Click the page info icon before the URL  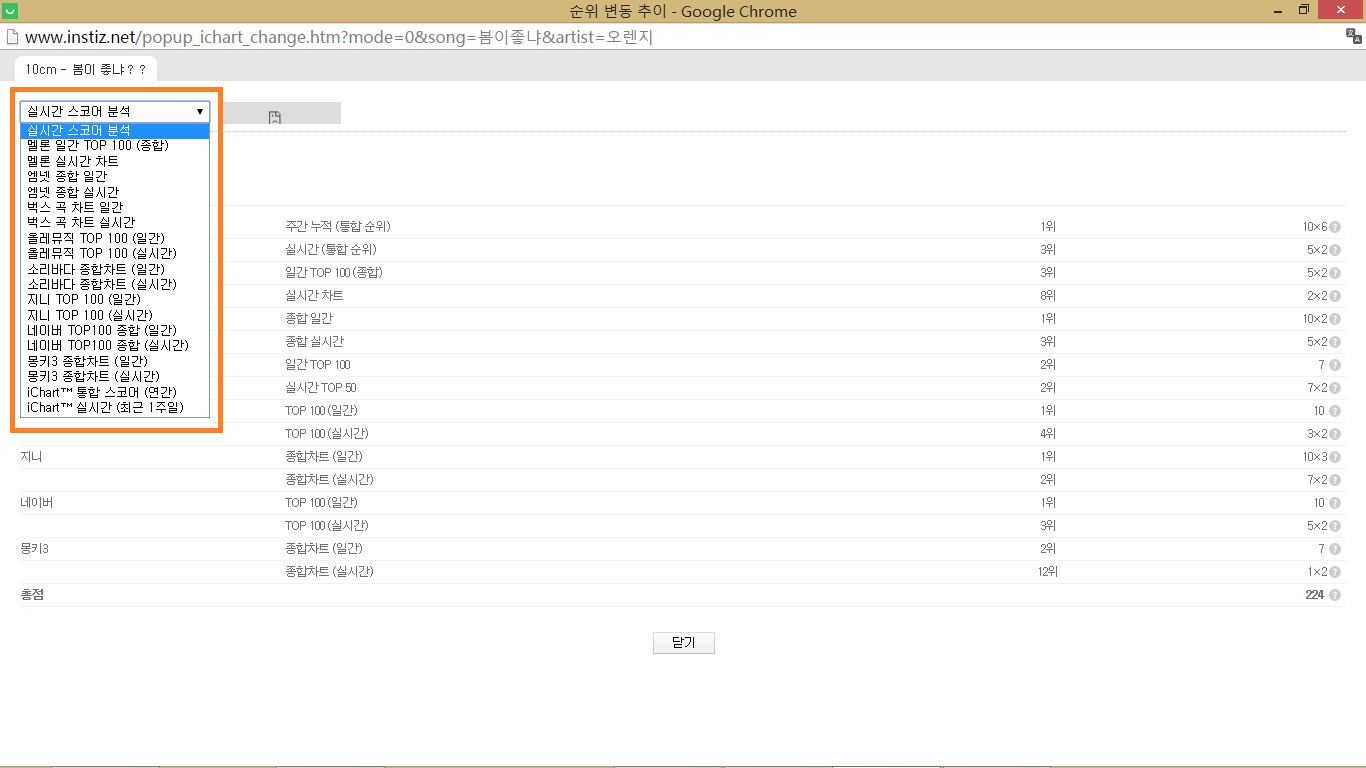tap(11, 37)
